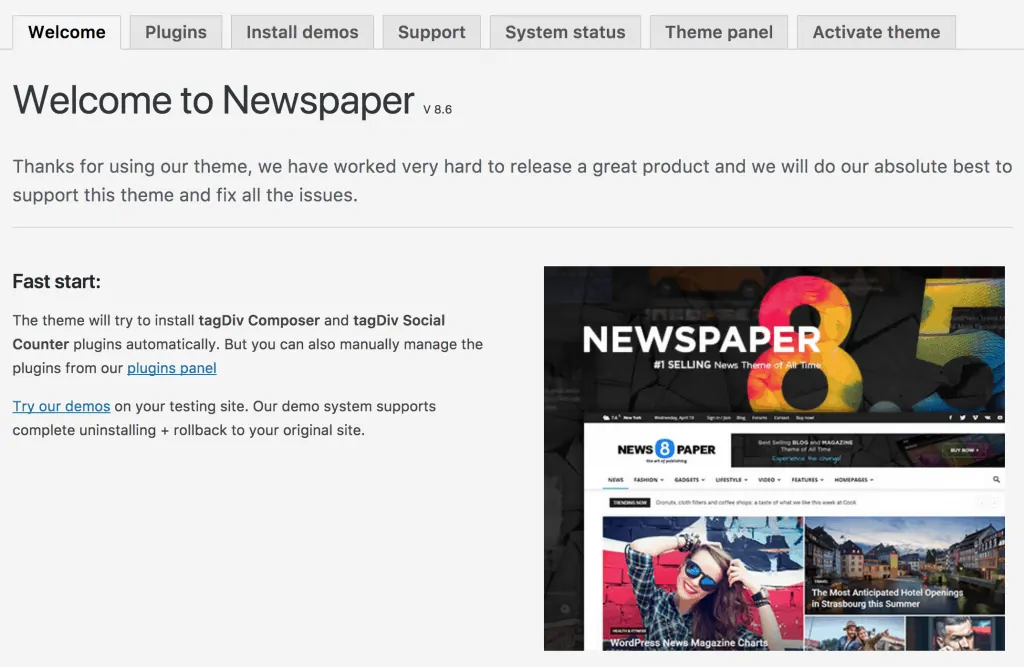This screenshot has height=667, width=1024.
Task: Click the tagDiv Composer bold text
Action: [259, 320]
